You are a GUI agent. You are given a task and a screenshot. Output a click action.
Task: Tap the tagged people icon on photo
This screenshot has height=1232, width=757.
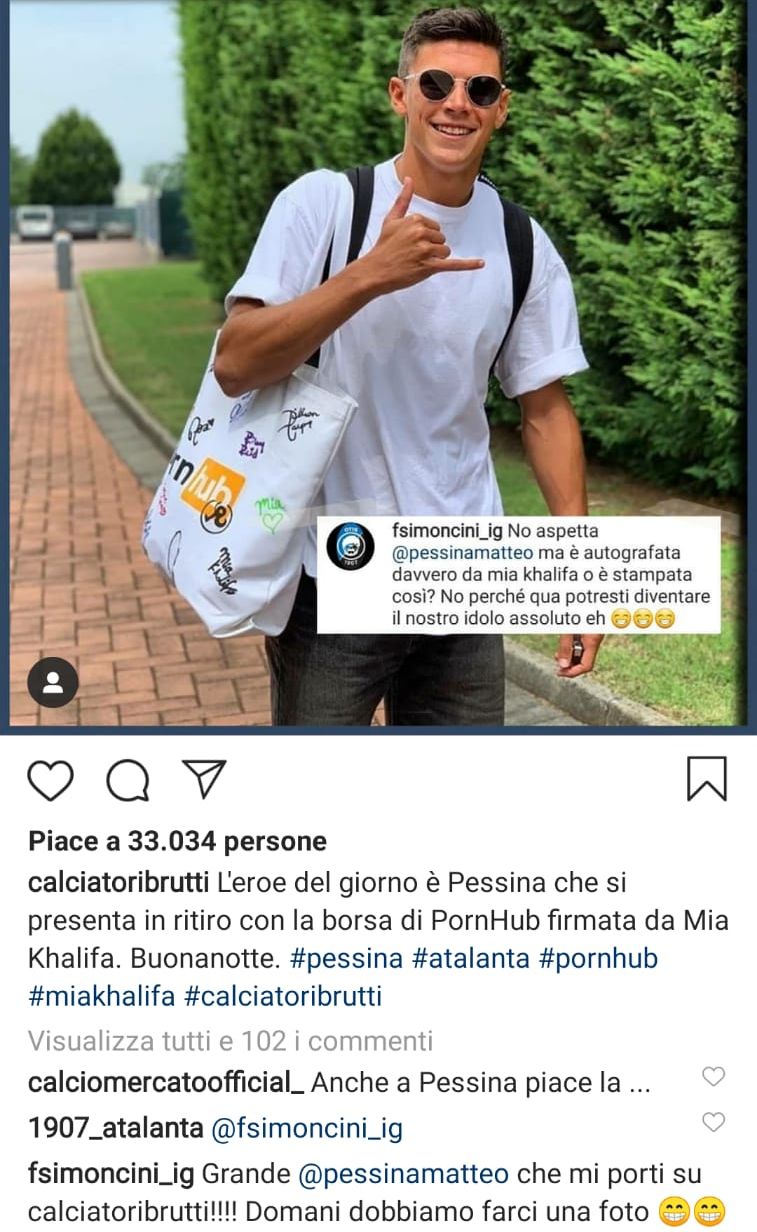point(53,683)
